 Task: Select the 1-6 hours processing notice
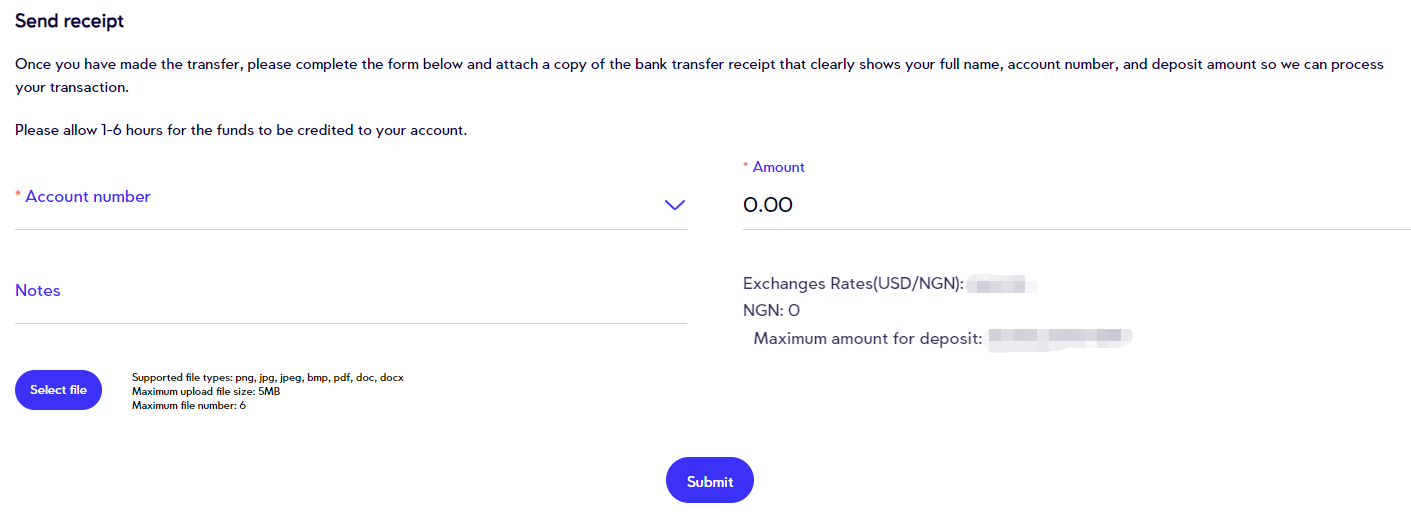[241, 130]
